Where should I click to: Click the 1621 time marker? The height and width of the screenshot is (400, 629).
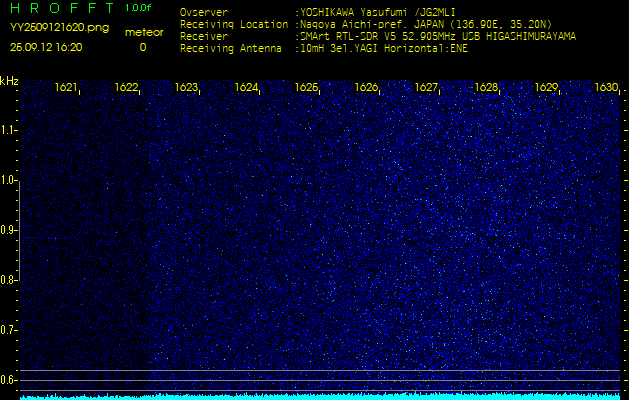(x=66, y=87)
